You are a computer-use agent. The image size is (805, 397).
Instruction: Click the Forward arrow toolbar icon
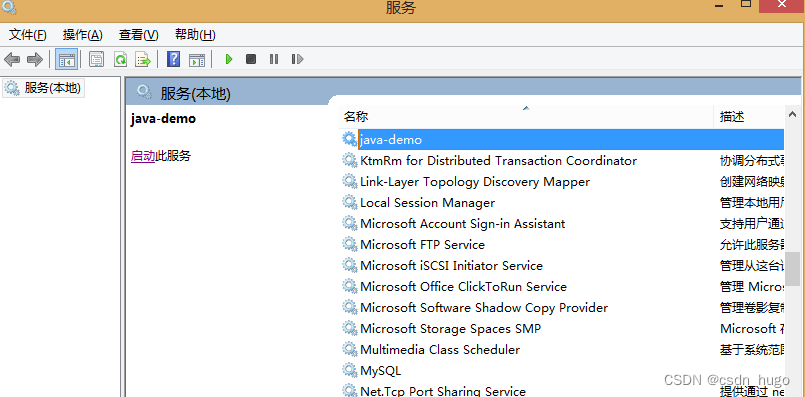point(34,60)
